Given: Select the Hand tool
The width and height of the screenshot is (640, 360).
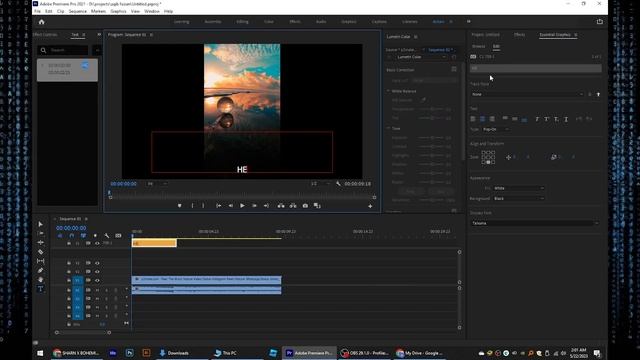Looking at the screenshot, I should coord(40,280).
